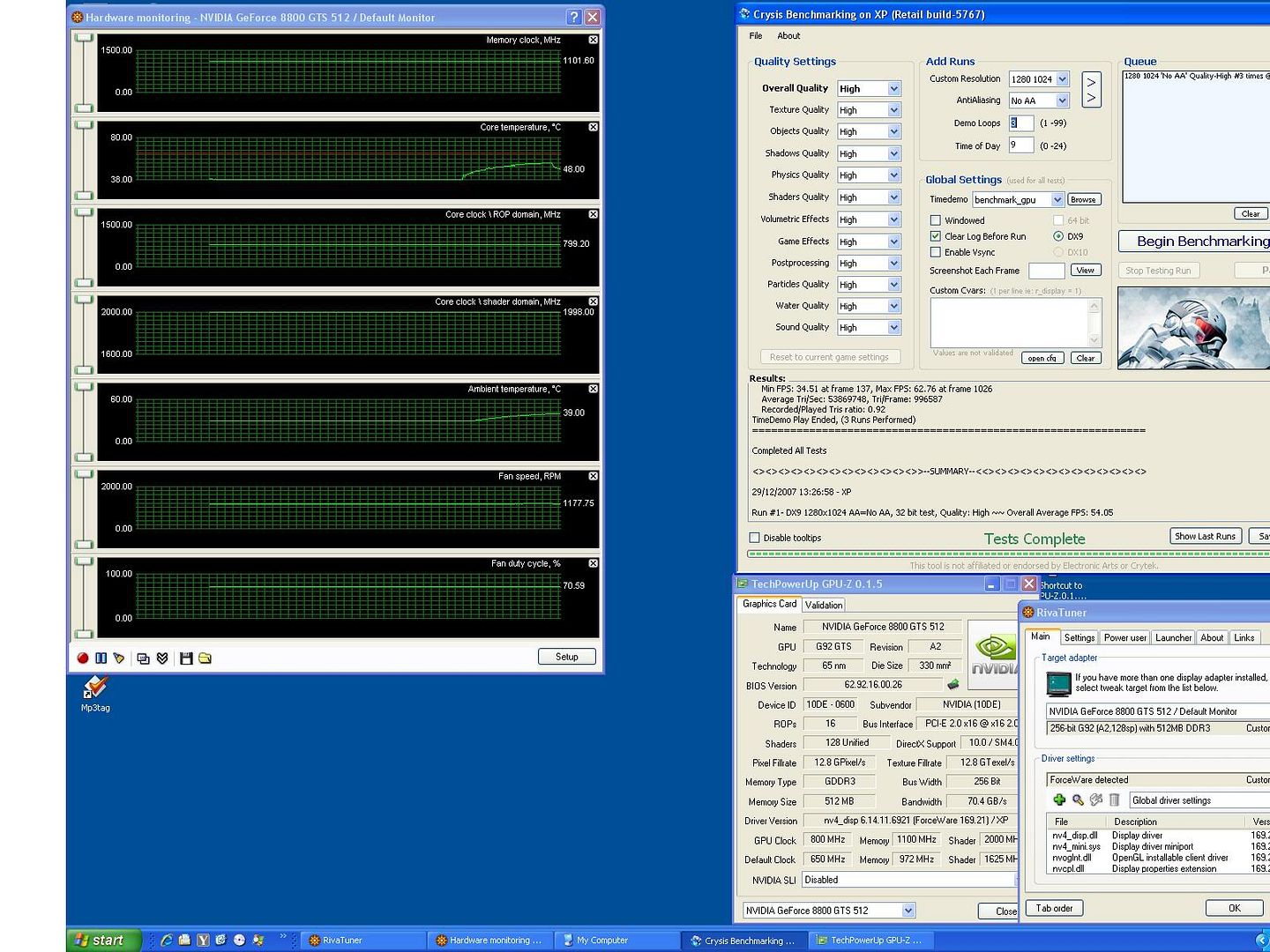Open the Windows start menu
Image resolution: width=1270 pixels, height=952 pixels.
click(104, 940)
